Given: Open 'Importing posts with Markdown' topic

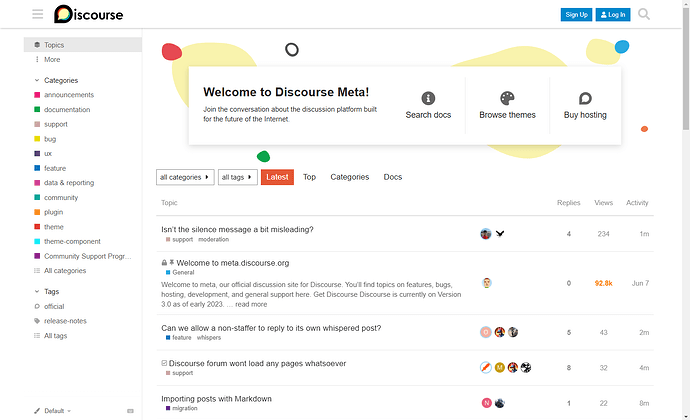Looking at the screenshot, I should 217,399.
